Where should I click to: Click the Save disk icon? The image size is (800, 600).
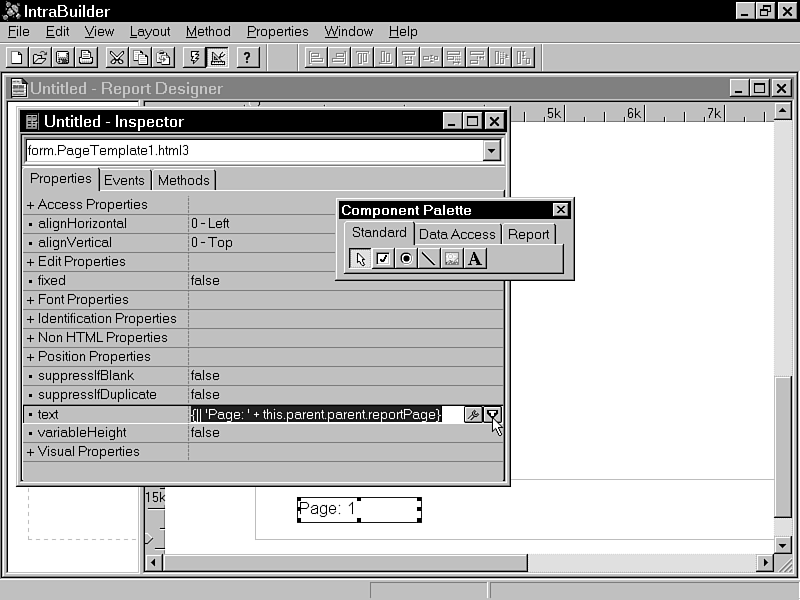pyautogui.click(x=62, y=57)
